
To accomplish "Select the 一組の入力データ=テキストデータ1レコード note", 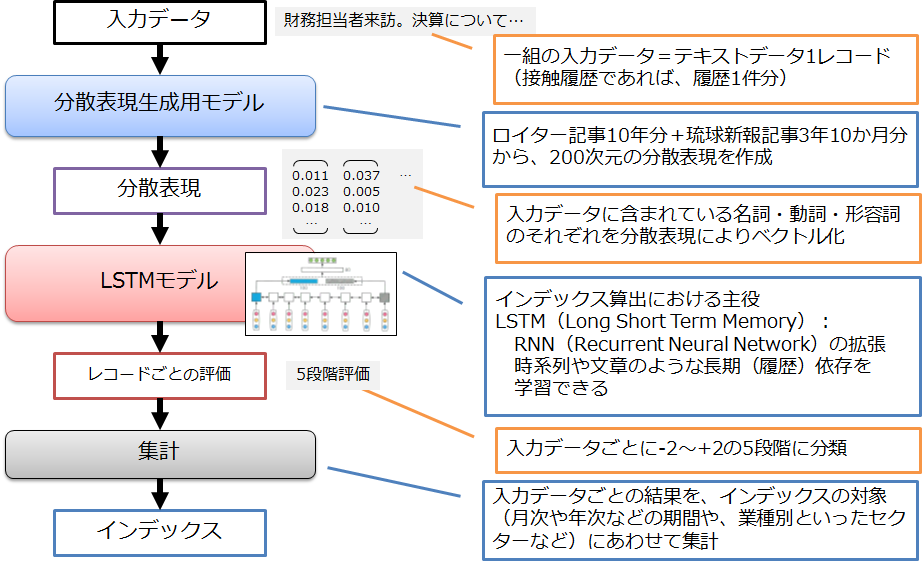I will coord(706,69).
